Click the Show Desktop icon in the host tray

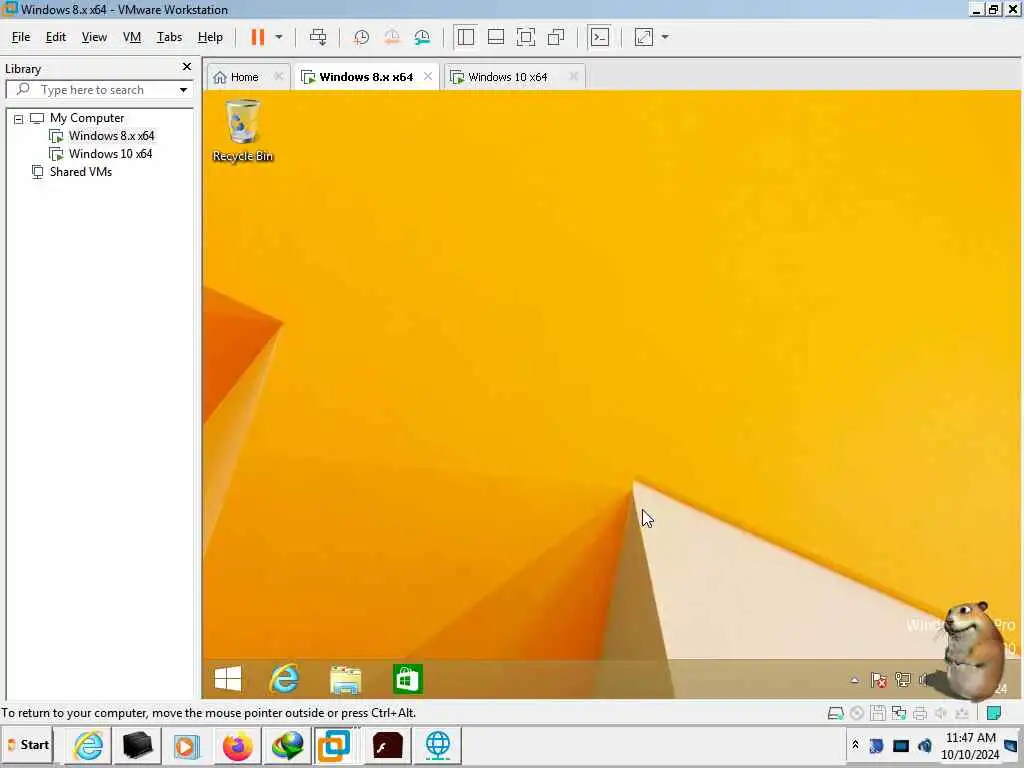[1011, 745]
